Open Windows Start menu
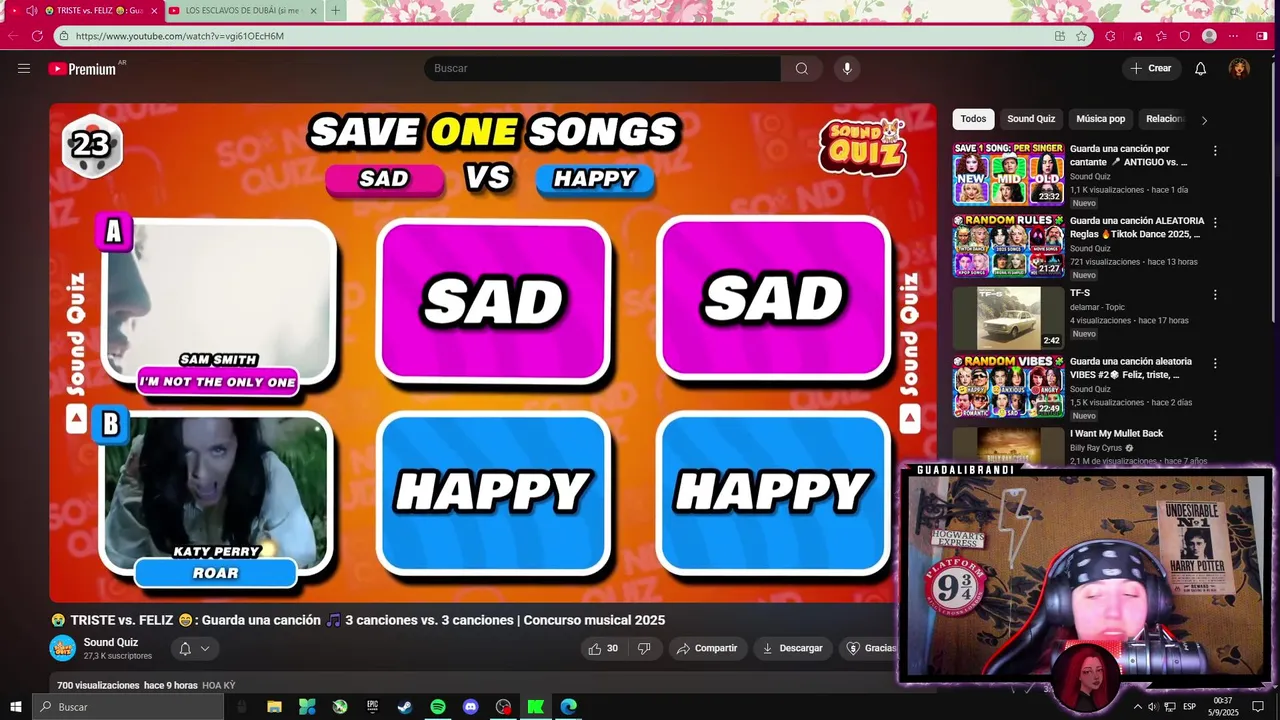The width and height of the screenshot is (1280, 720). [16, 706]
